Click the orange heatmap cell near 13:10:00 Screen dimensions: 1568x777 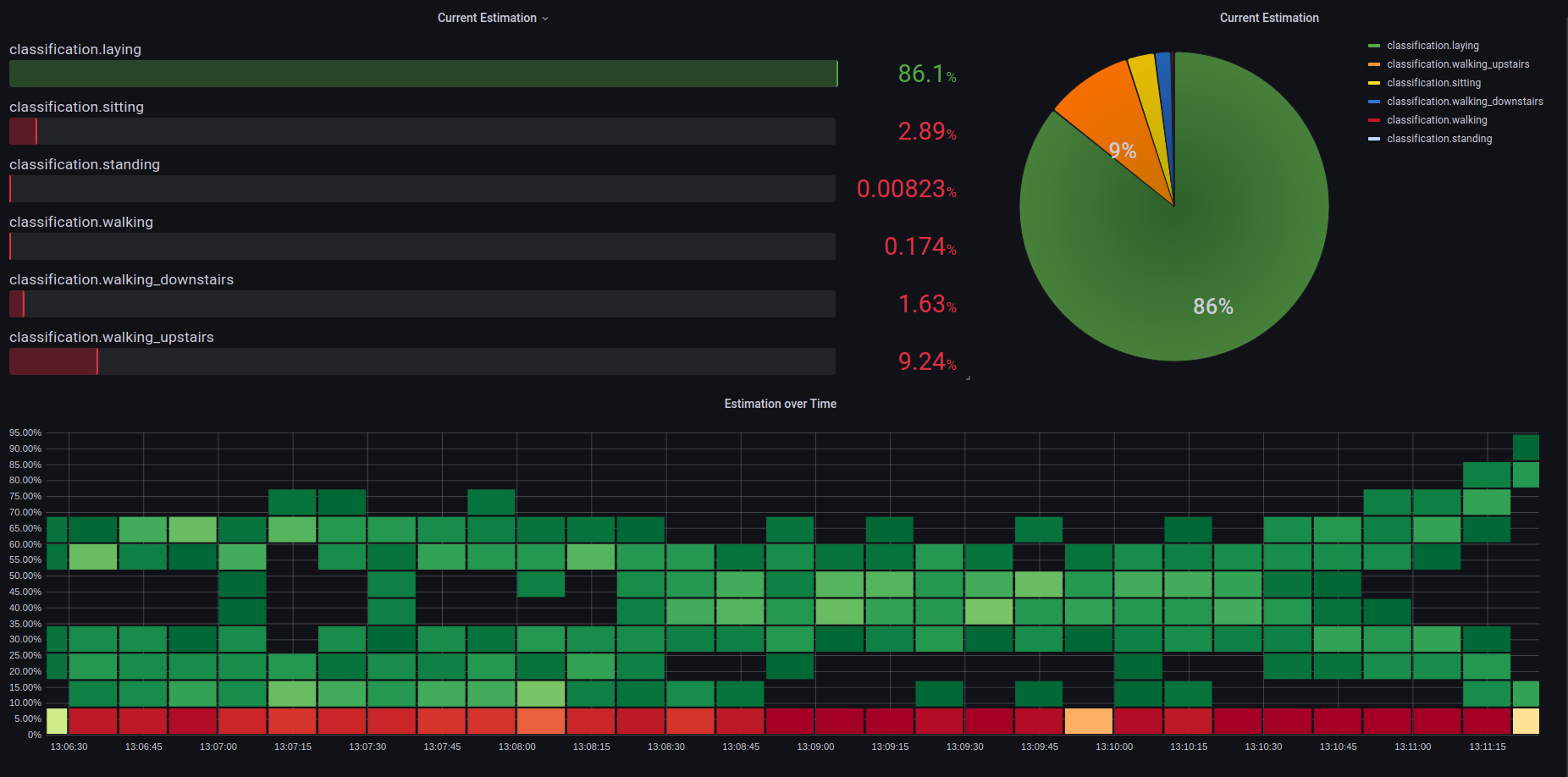(x=1089, y=721)
